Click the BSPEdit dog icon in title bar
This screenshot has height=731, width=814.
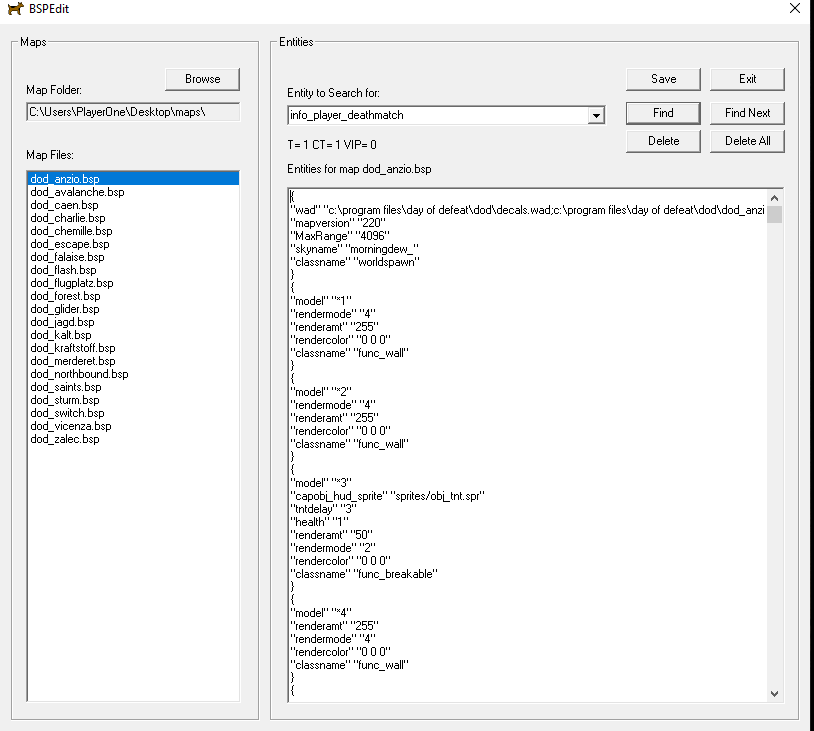click(x=16, y=9)
